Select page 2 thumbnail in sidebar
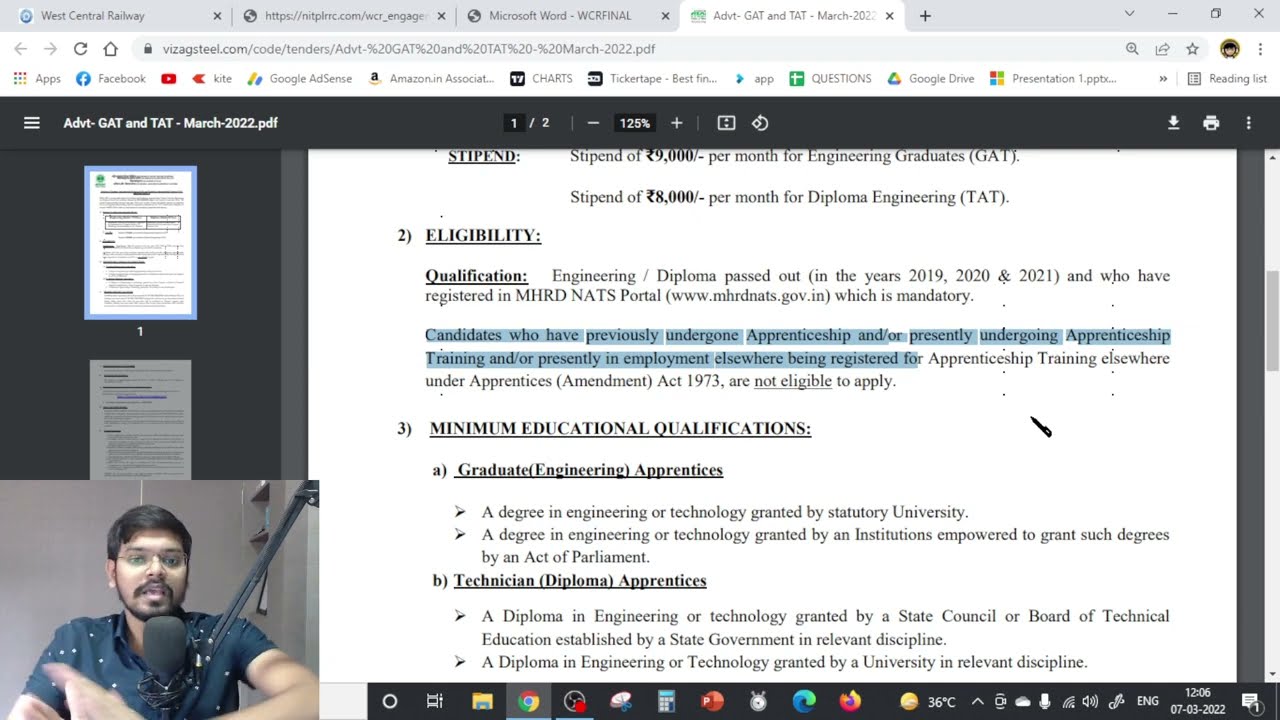The width and height of the screenshot is (1280, 720). 140,420
